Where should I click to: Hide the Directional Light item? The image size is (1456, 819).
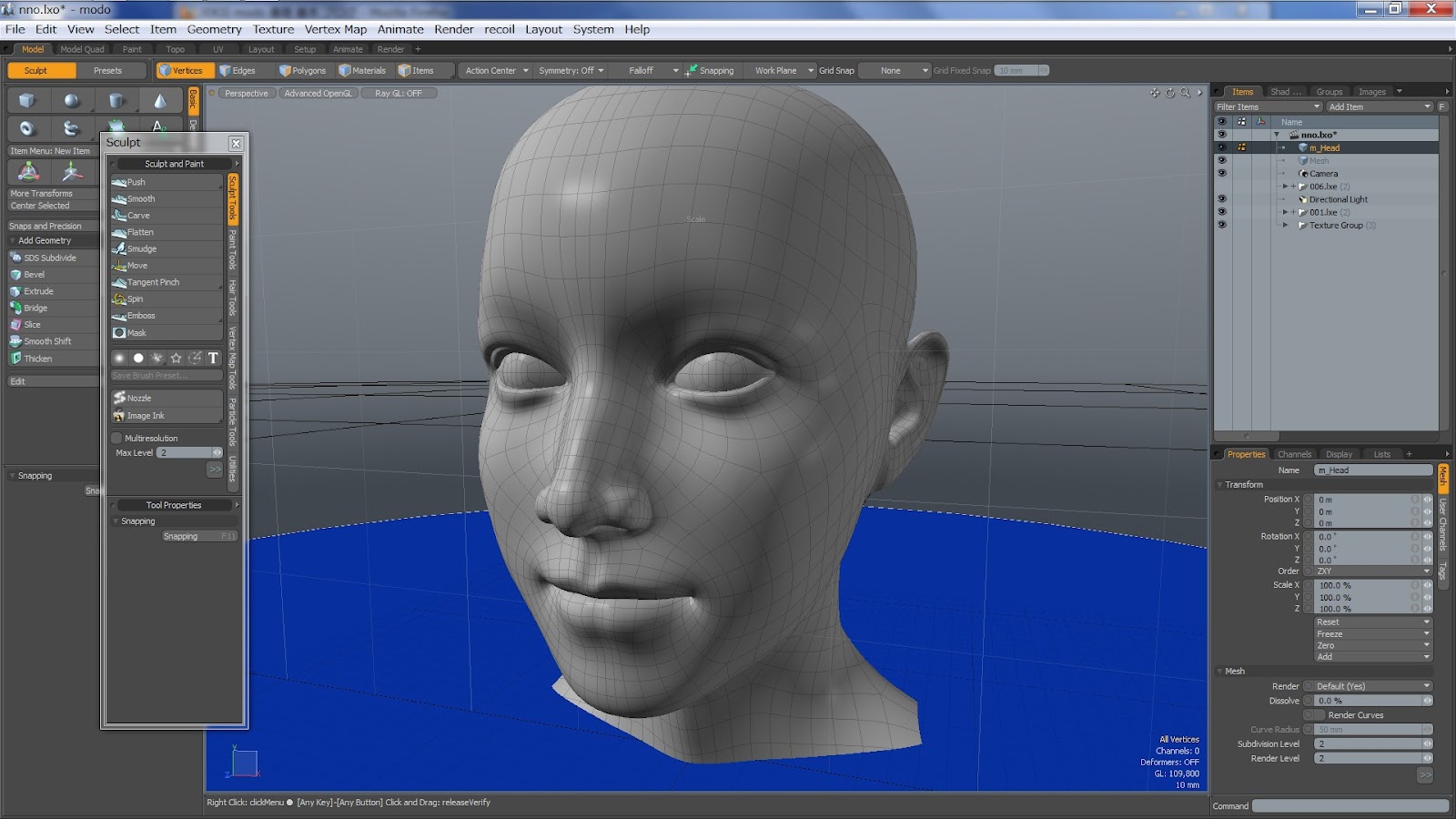pos(1222,199)
